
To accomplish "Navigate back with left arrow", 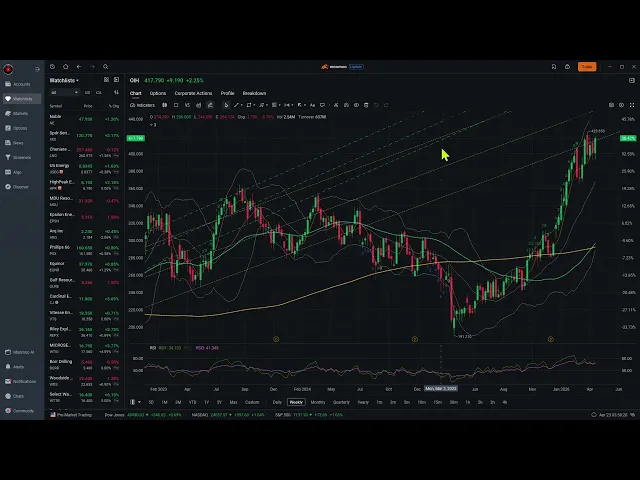I will tap(79, 67).
